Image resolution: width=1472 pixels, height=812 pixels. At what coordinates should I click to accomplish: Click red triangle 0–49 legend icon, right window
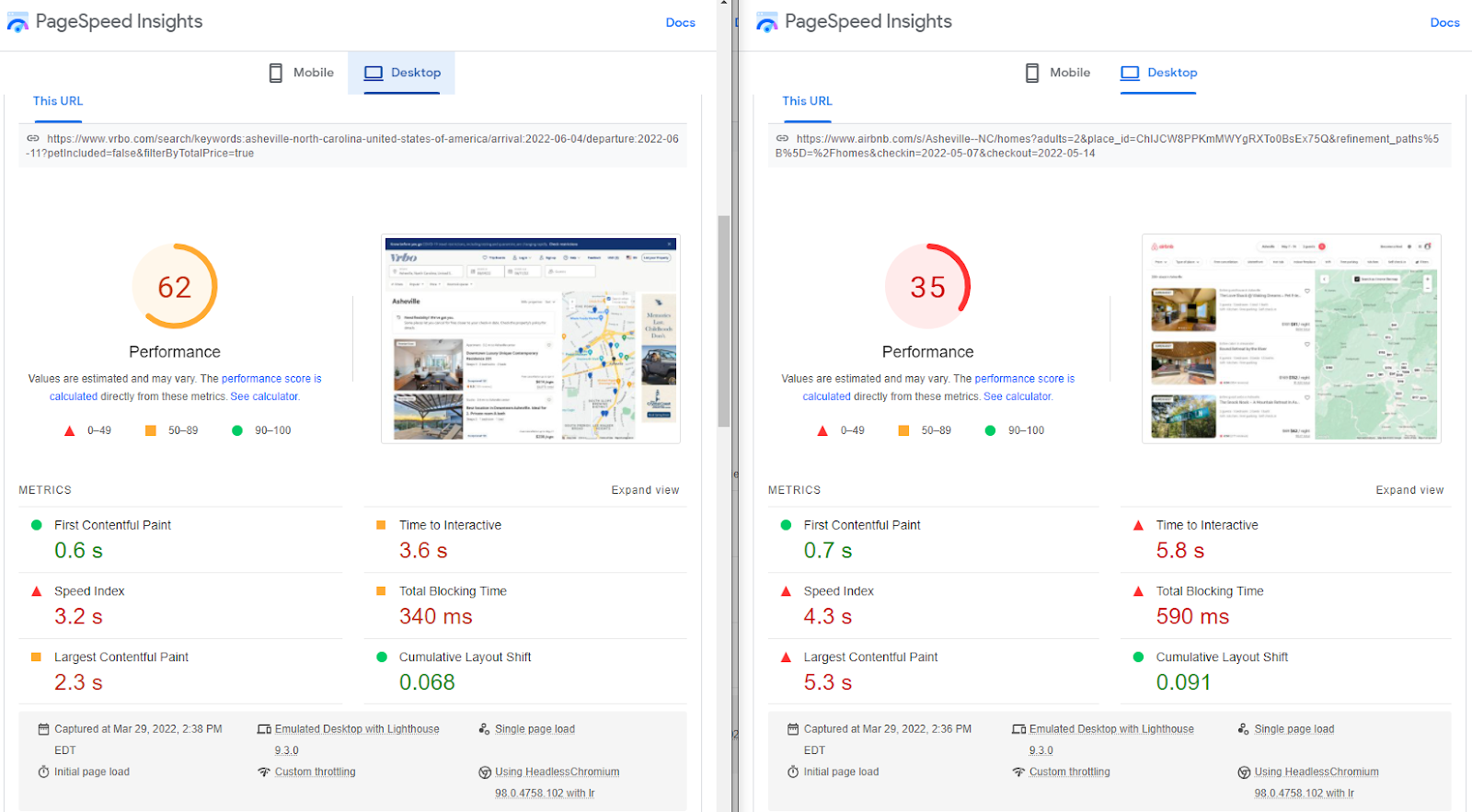822,430
